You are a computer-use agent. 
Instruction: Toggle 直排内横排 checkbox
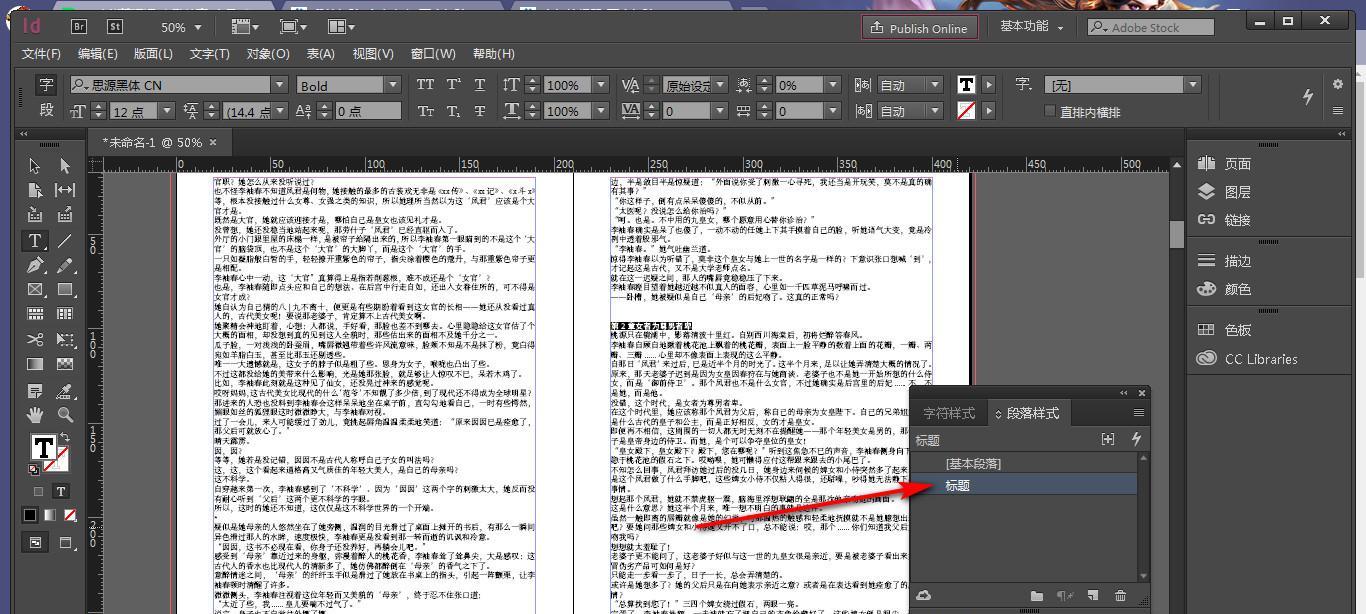pyautogui.click(x=1049, y=111)
